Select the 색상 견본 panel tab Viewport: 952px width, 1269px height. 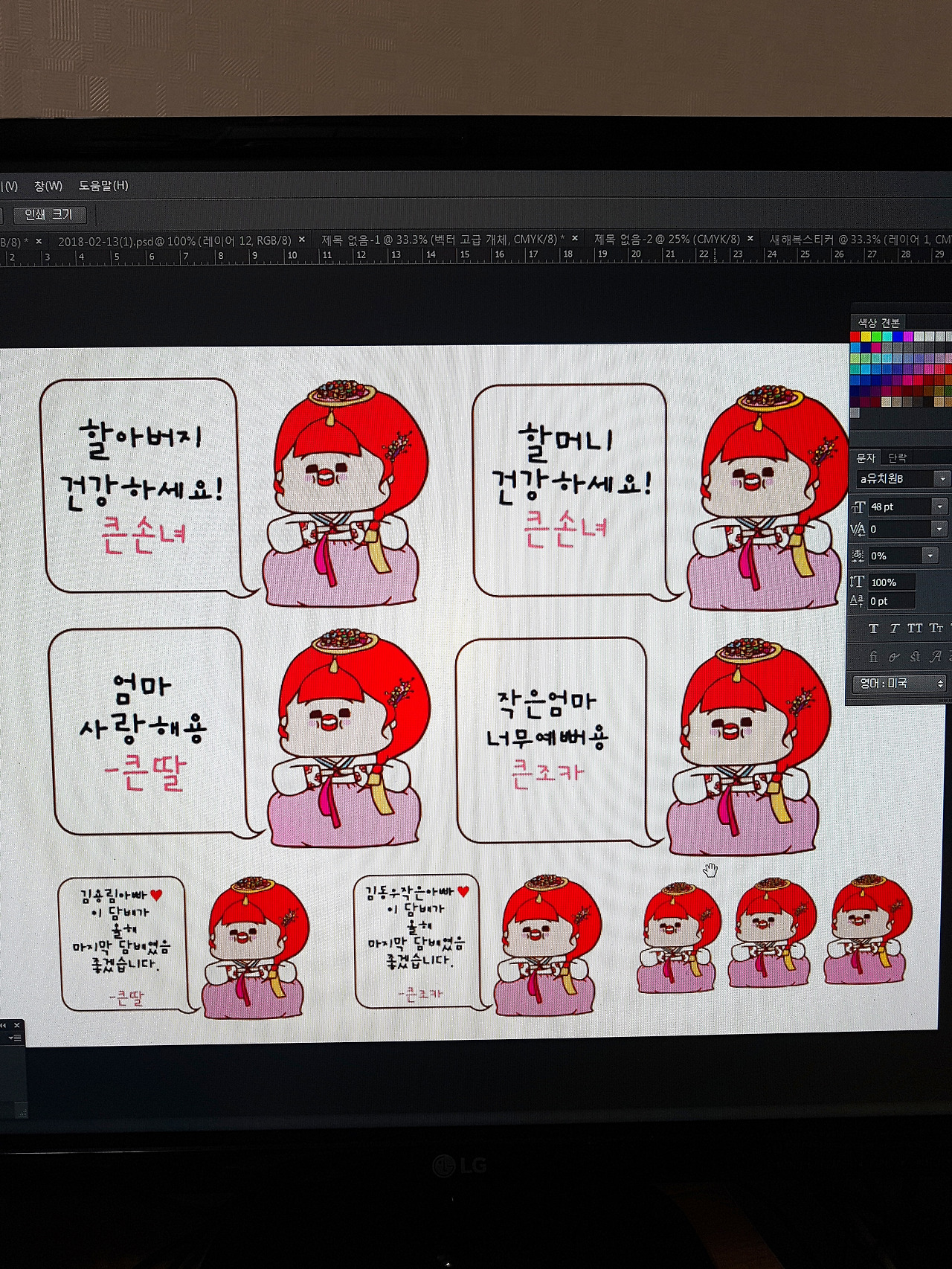tap(878, 323)
